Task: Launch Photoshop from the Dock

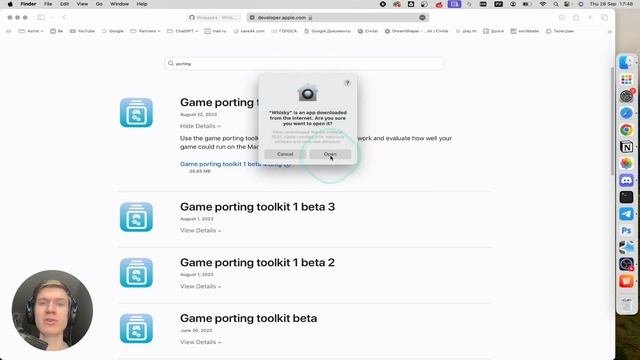Action: pyautogui.click(x=626, y=231)
